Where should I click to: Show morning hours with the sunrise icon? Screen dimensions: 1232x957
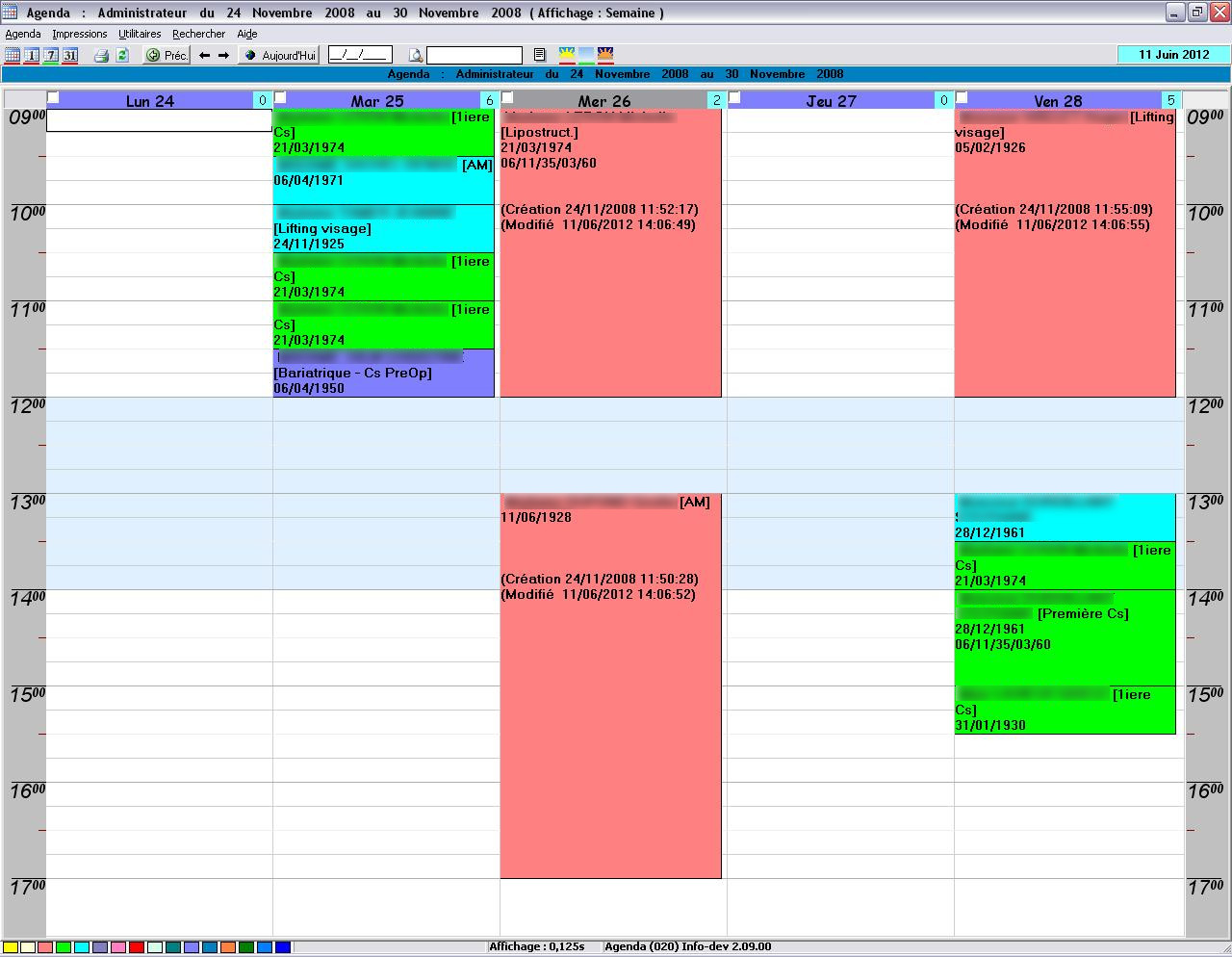click(x=568, y=55)
